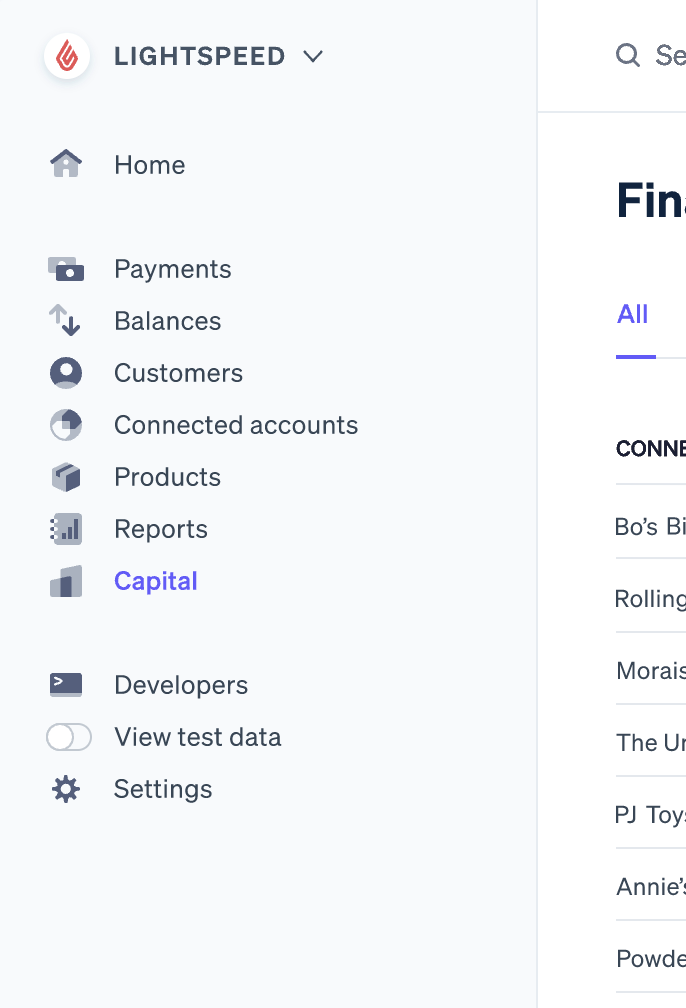This screenshot has width=686, height=1008.
Task: Switch to the All tab
Action: pyautogui.click(x=633, y=314)
